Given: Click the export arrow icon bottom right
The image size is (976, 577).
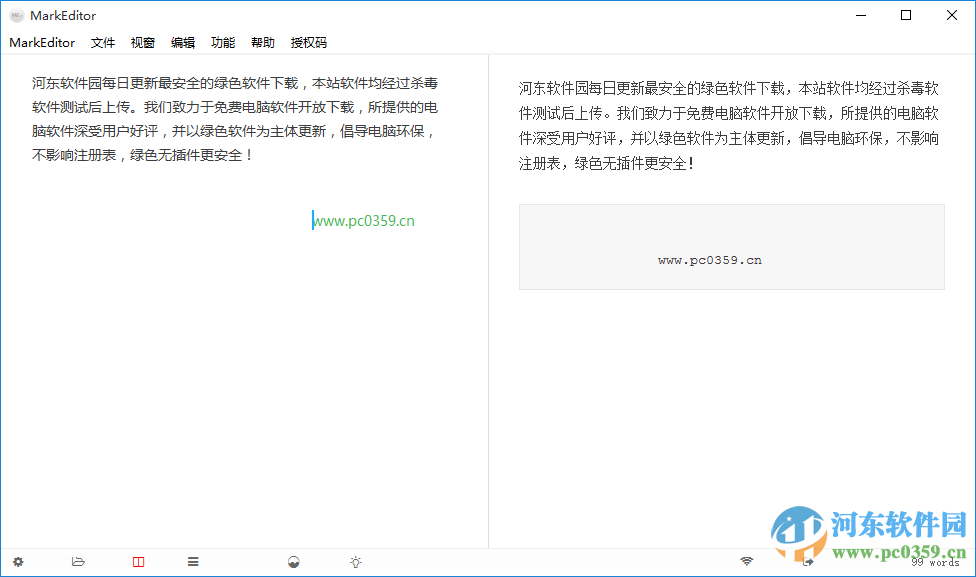Looking at the screenshot, I should click(x=808, y=562).
